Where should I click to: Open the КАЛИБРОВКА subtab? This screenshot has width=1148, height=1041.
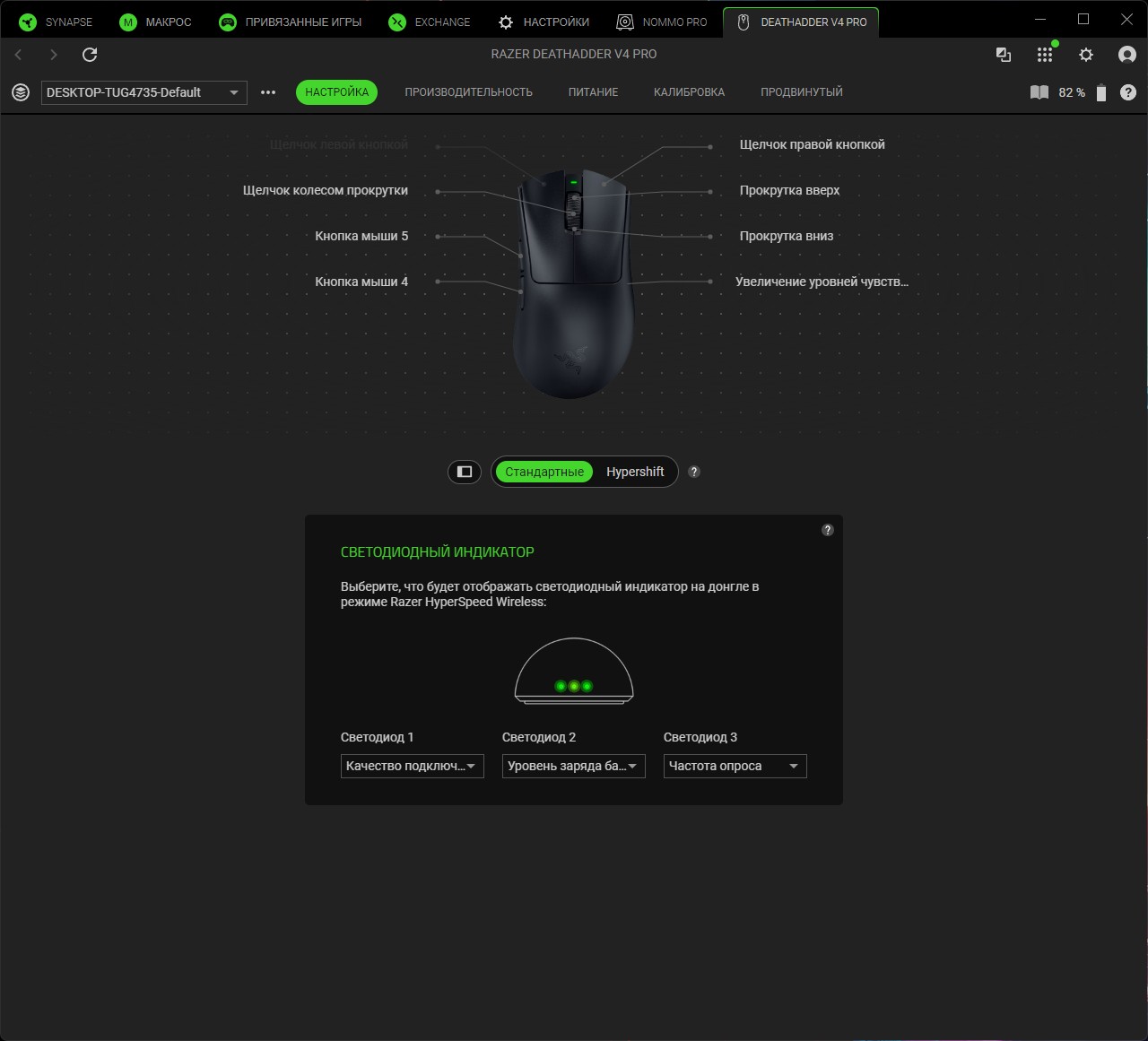coord(689,92)
